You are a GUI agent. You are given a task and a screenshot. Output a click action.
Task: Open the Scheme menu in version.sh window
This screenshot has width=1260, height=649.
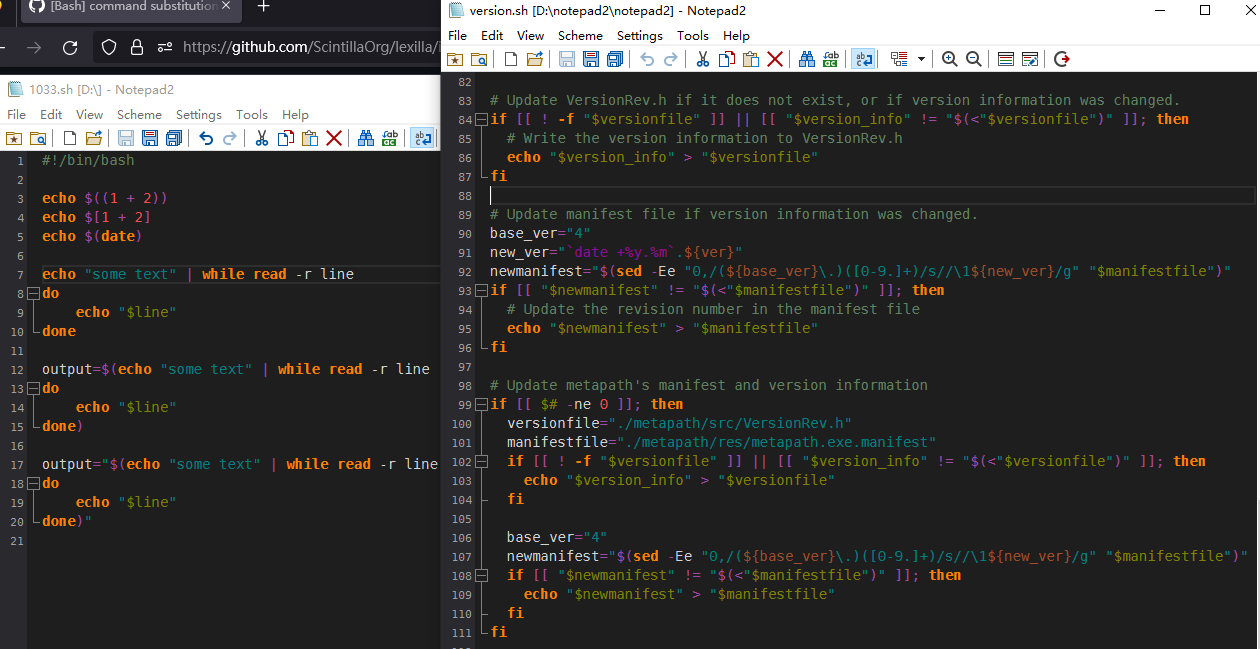(580, 35)
